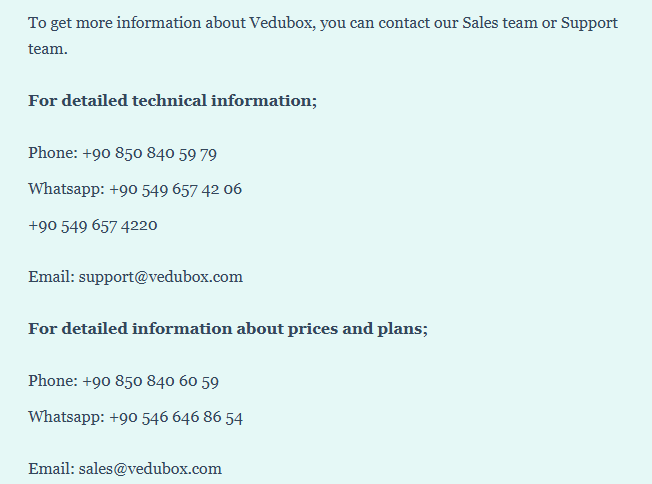Click the number +90 549 657 4220
The height and width of the screenshot is (484, 652).
coord(93,226)
